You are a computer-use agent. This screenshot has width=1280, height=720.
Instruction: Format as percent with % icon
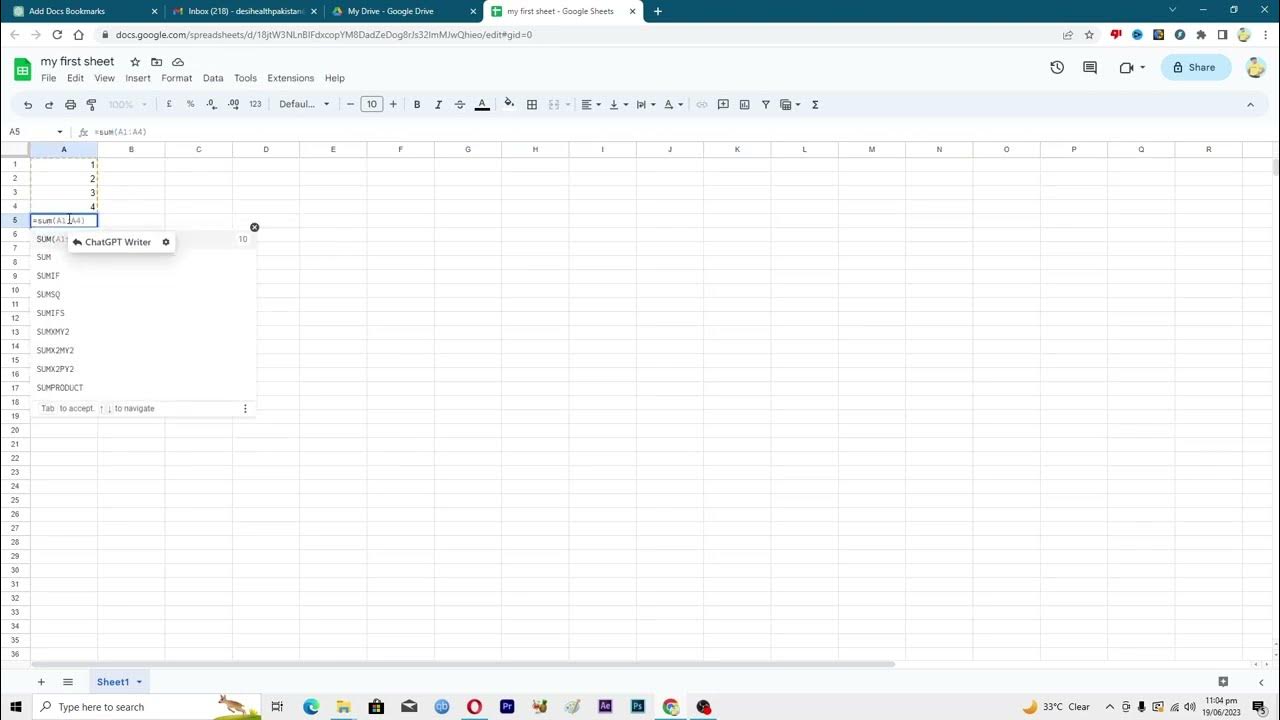[190, 104]
